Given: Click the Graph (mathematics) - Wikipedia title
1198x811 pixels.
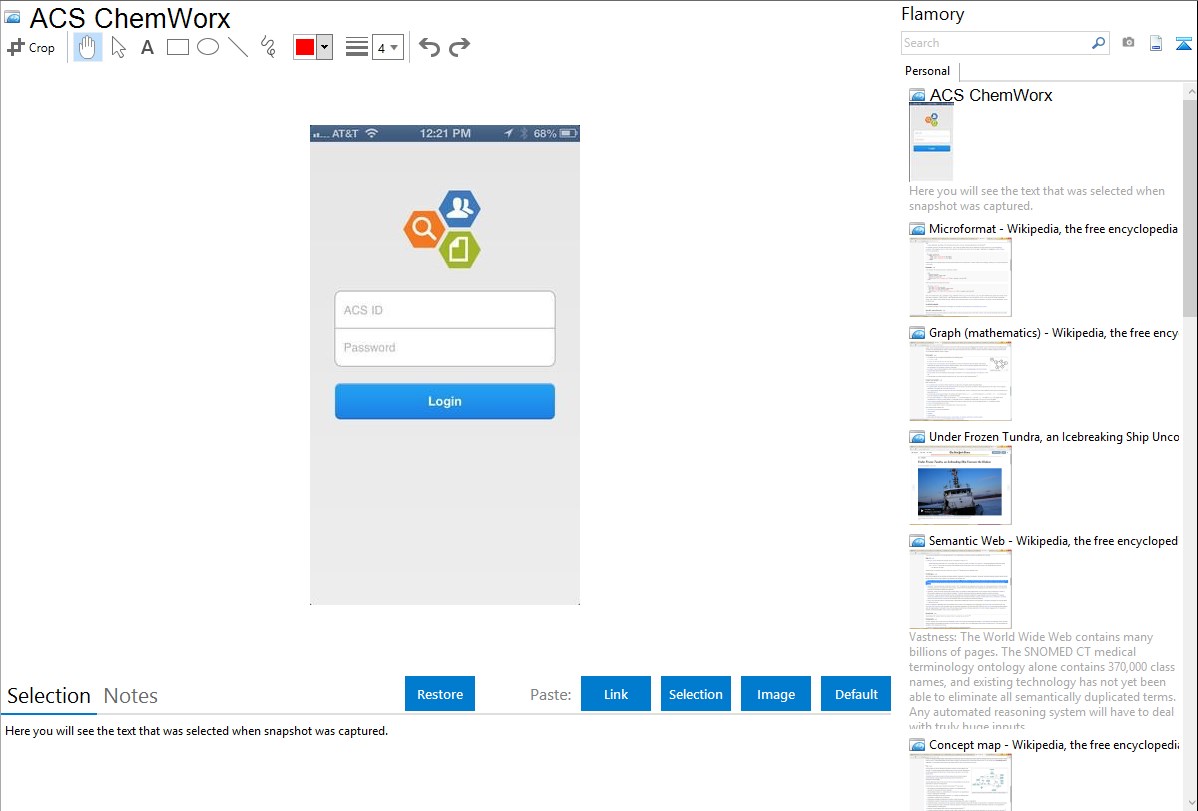Looking at the screenshot, I should (x=1053, y=333).
